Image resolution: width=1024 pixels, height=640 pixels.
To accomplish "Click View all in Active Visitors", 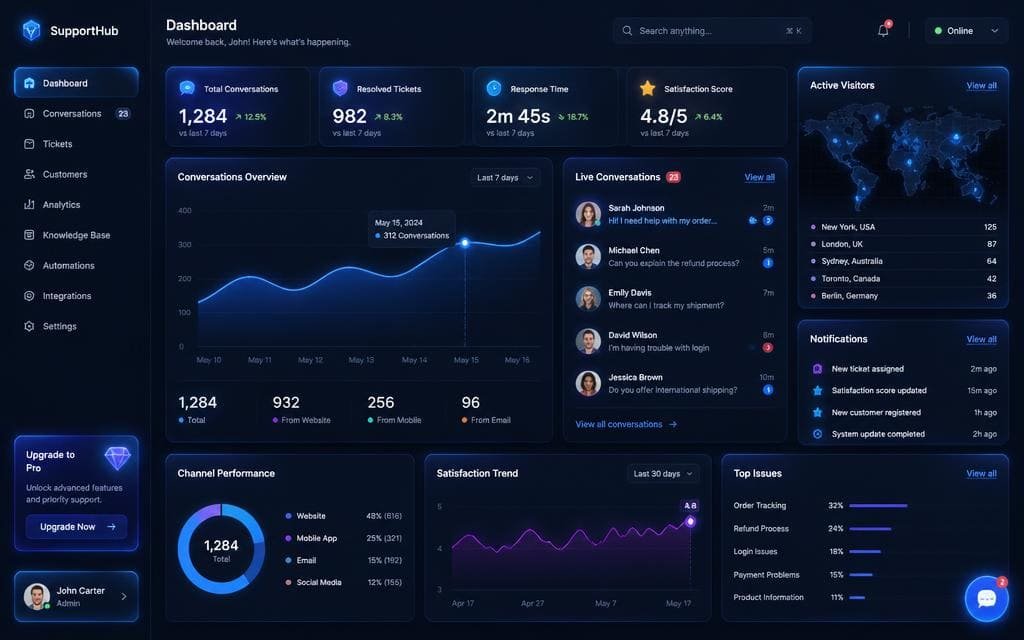I will tap(981, 86).
